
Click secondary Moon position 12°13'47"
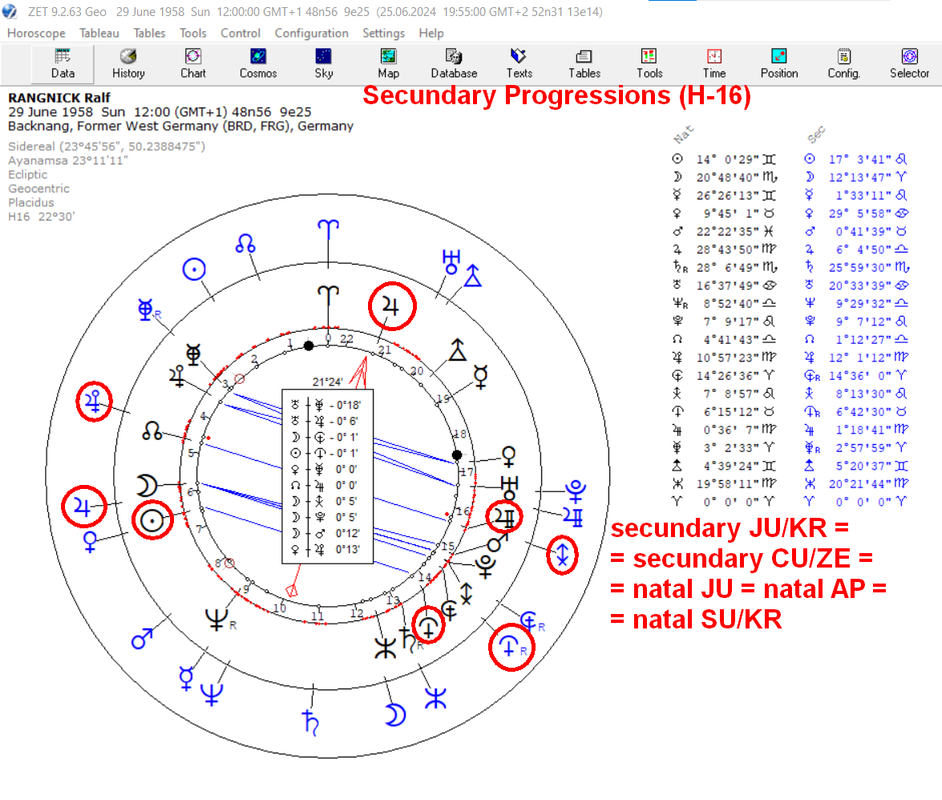tap(860, 177)
